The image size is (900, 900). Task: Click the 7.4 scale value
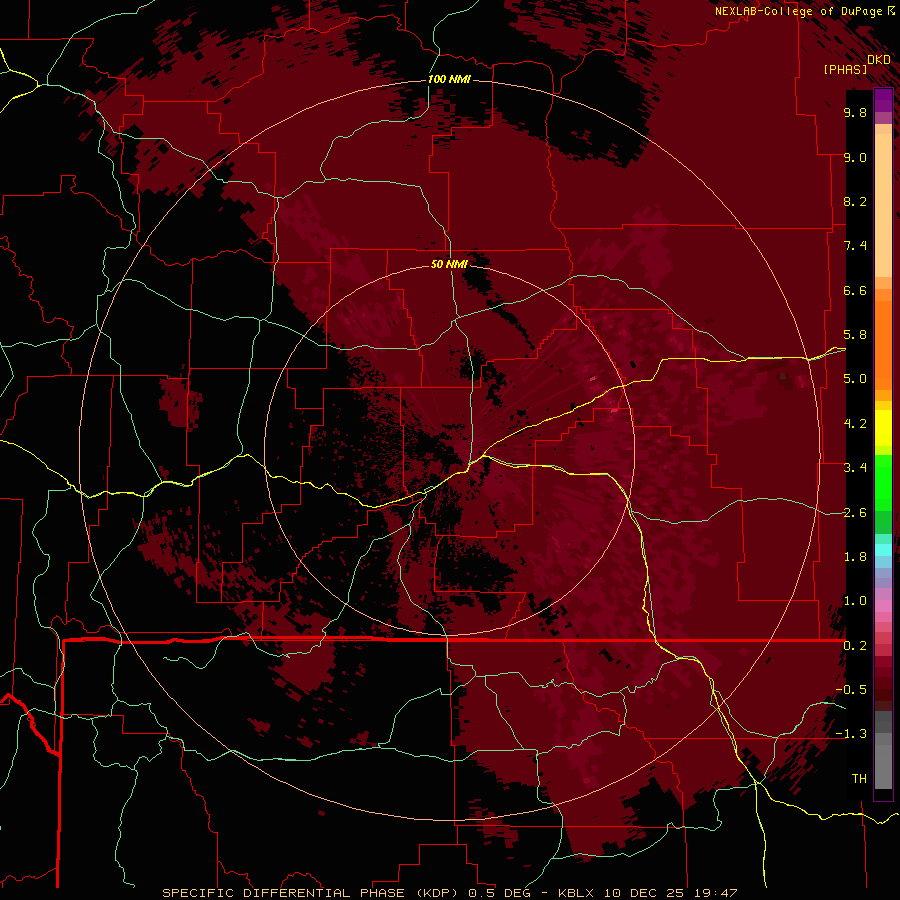855,246
